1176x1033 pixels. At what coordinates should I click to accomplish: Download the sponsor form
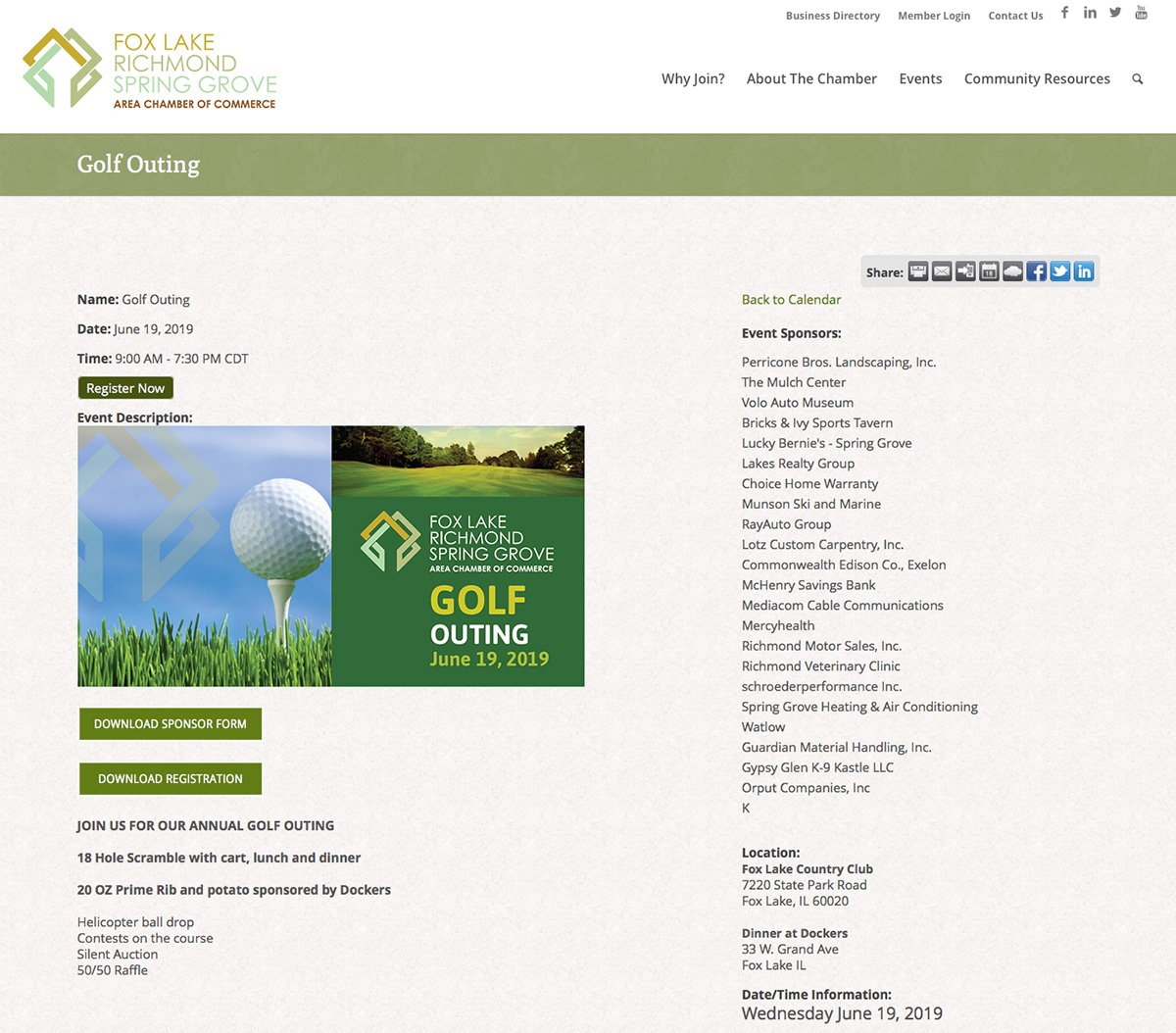[x=171, y=724]
